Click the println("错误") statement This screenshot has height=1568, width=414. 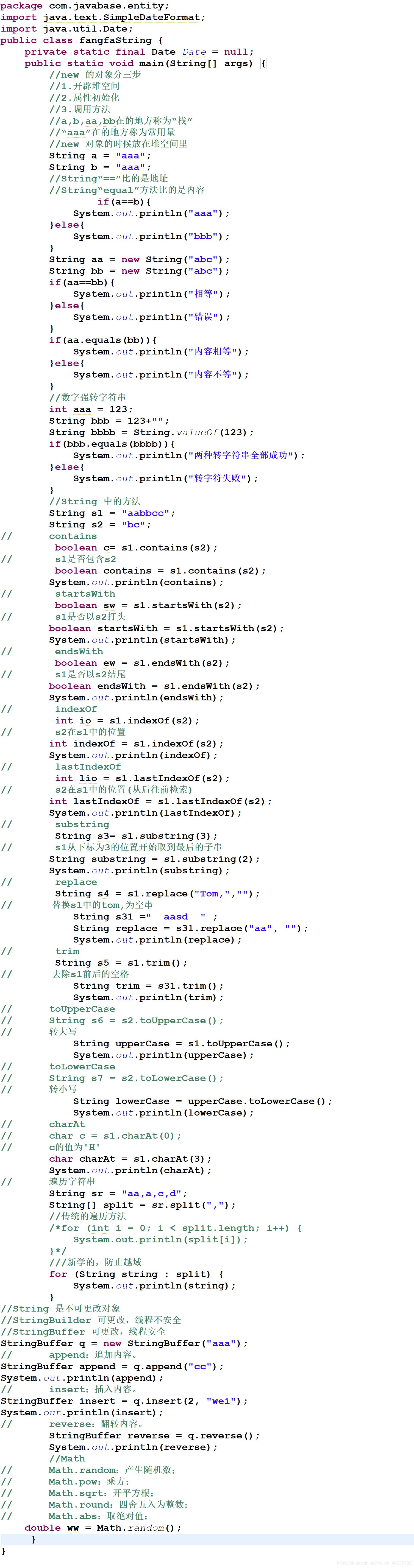[152, 317]
